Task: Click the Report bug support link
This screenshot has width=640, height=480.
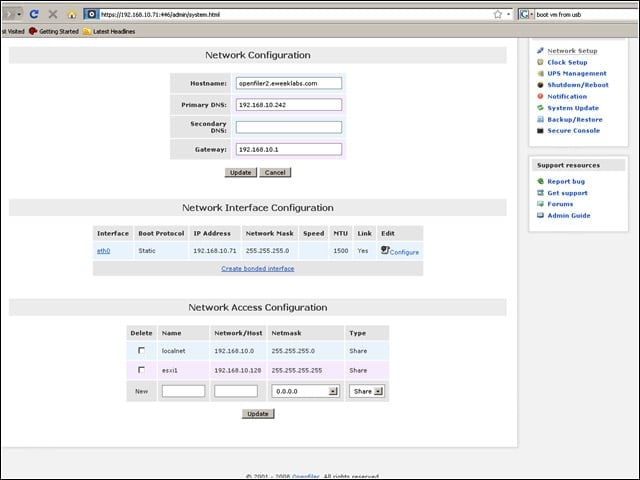Action: click(x=566, y=181)
